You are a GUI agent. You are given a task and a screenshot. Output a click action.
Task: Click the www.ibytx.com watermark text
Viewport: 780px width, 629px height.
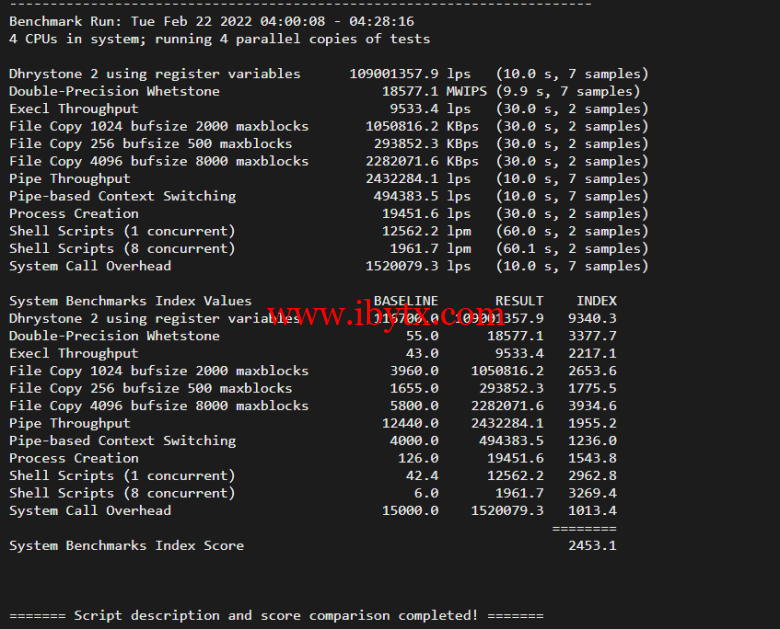386,314
